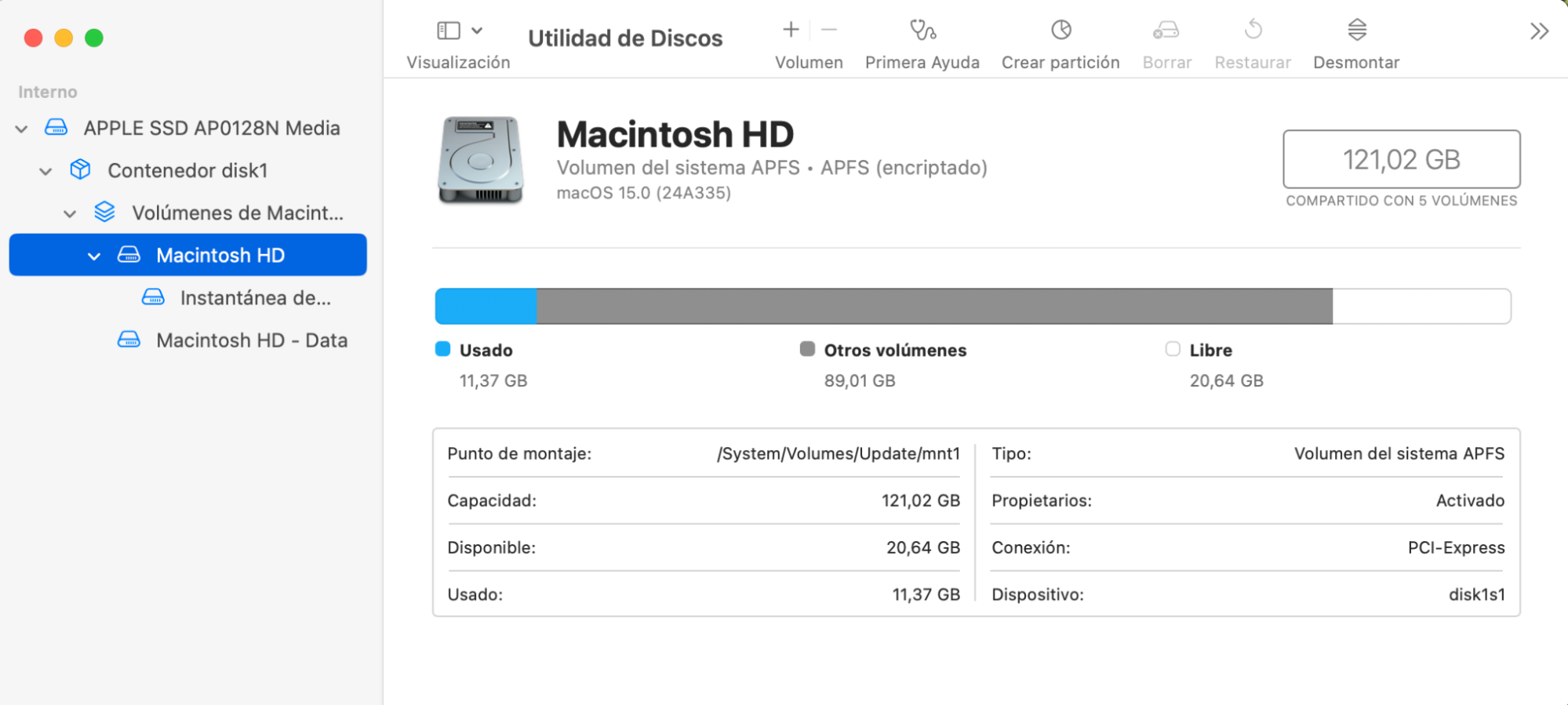This screenshot has height=705, width=1568.
Task: Click COMPARTIDO CON 5 VOLÚMENES caption
Action: pos(1402,201)
